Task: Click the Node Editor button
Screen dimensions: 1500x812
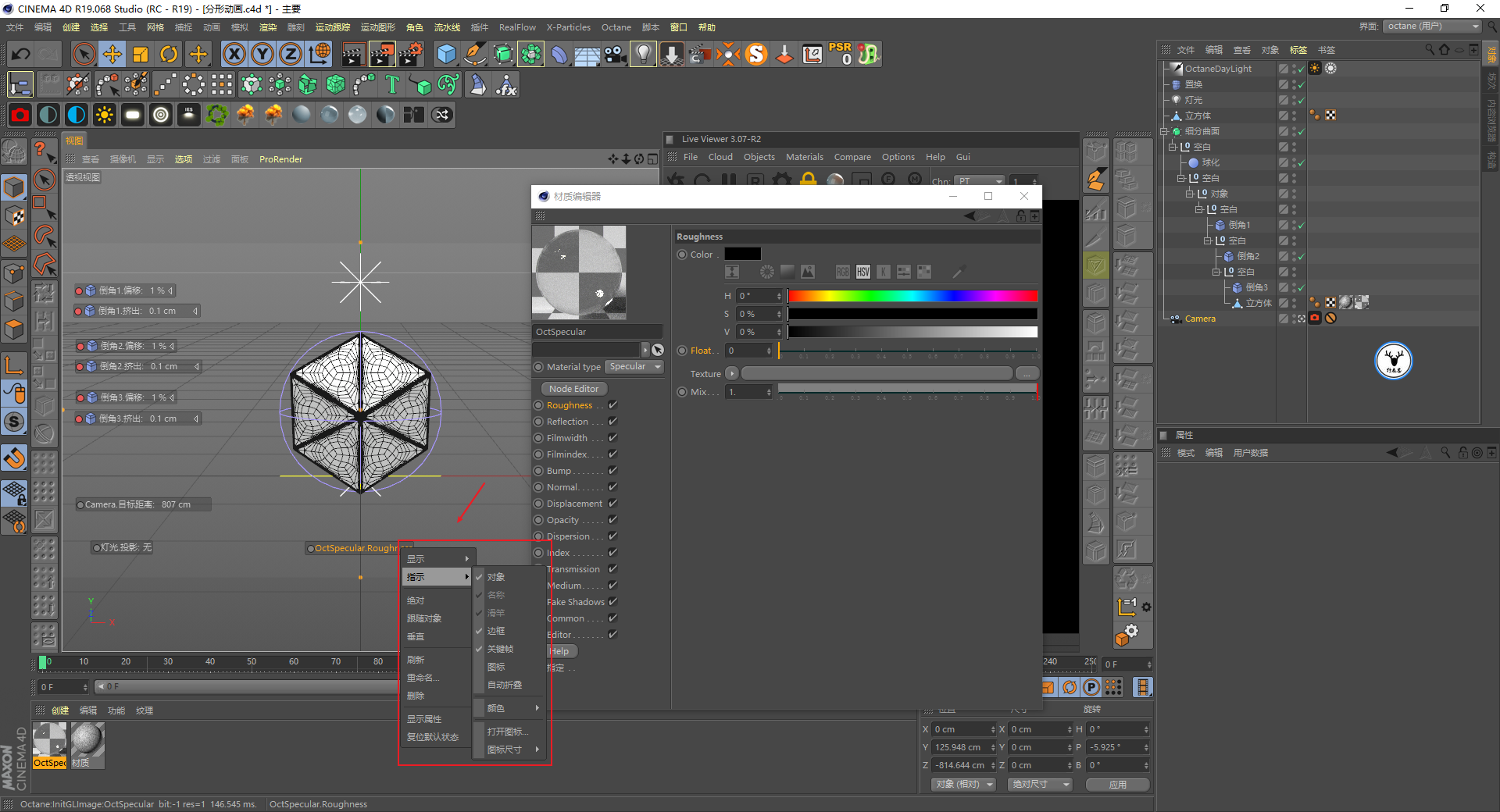Action: tap(573, 389)
